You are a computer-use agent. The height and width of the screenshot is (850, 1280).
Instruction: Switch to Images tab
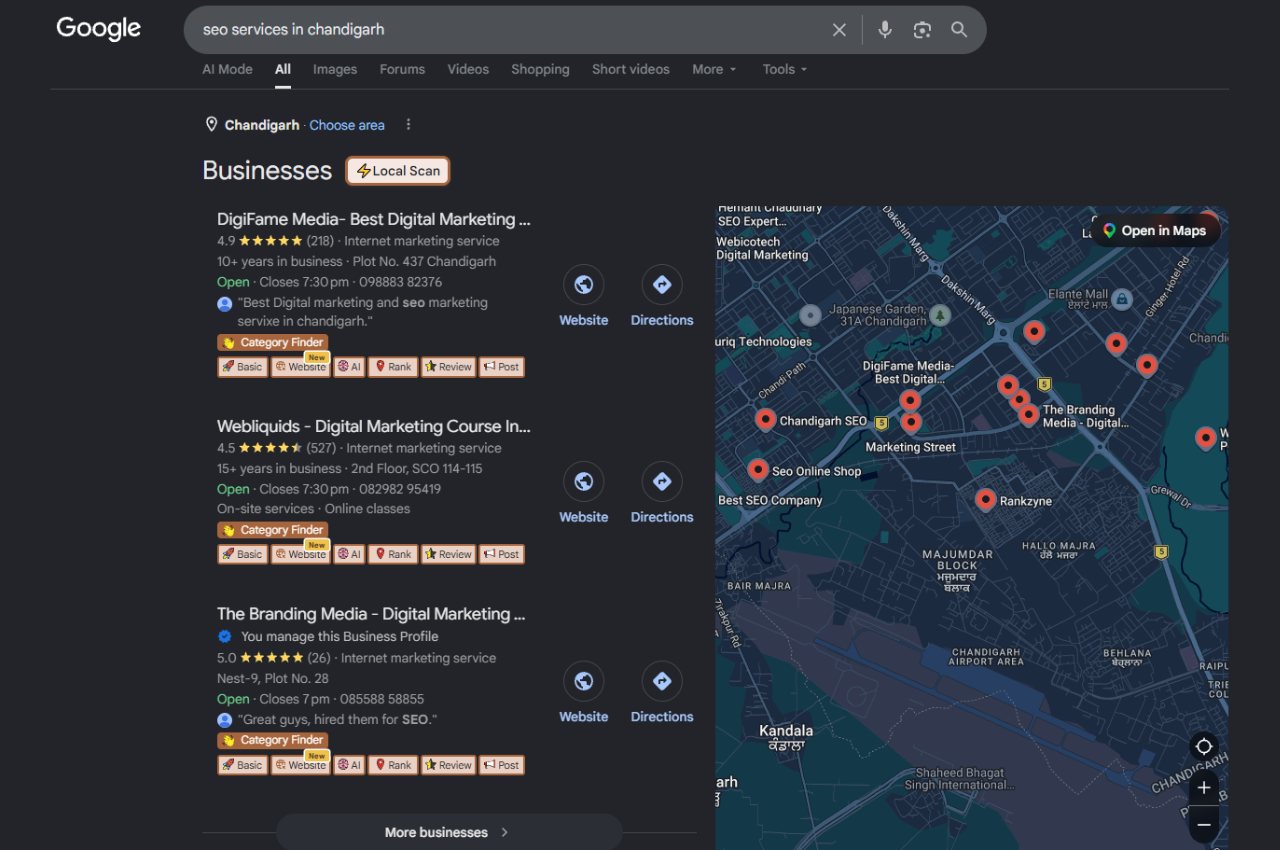tap(335, 69)
